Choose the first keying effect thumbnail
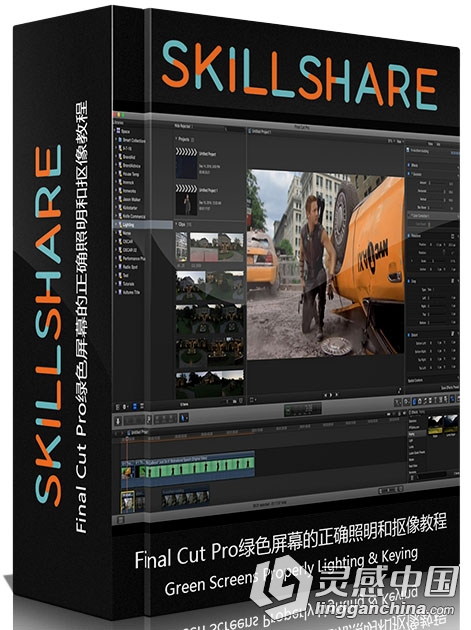Viewport: 471px width, 630px height. click(x=435, y=424)
